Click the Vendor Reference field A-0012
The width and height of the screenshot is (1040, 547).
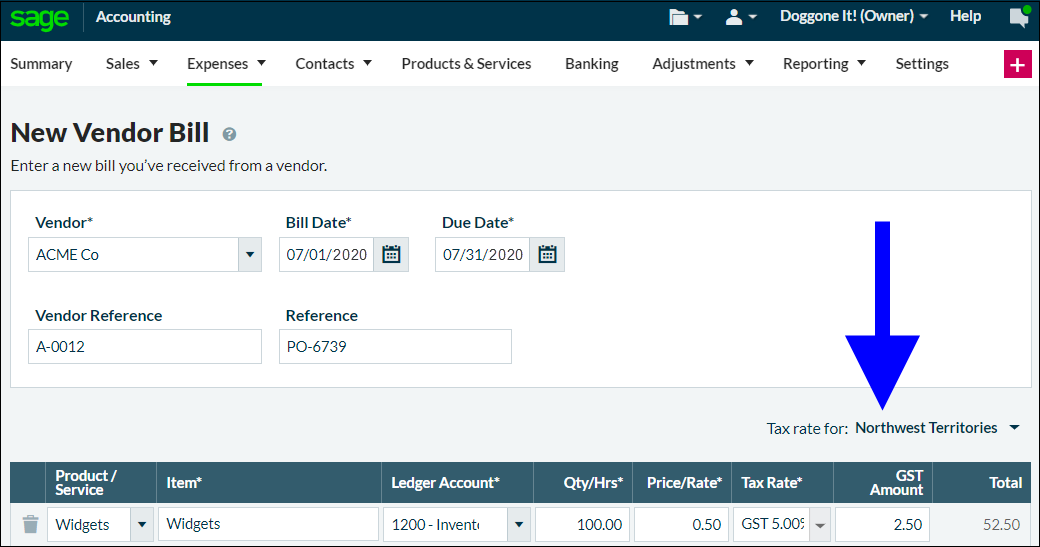(x=145, y=347)
